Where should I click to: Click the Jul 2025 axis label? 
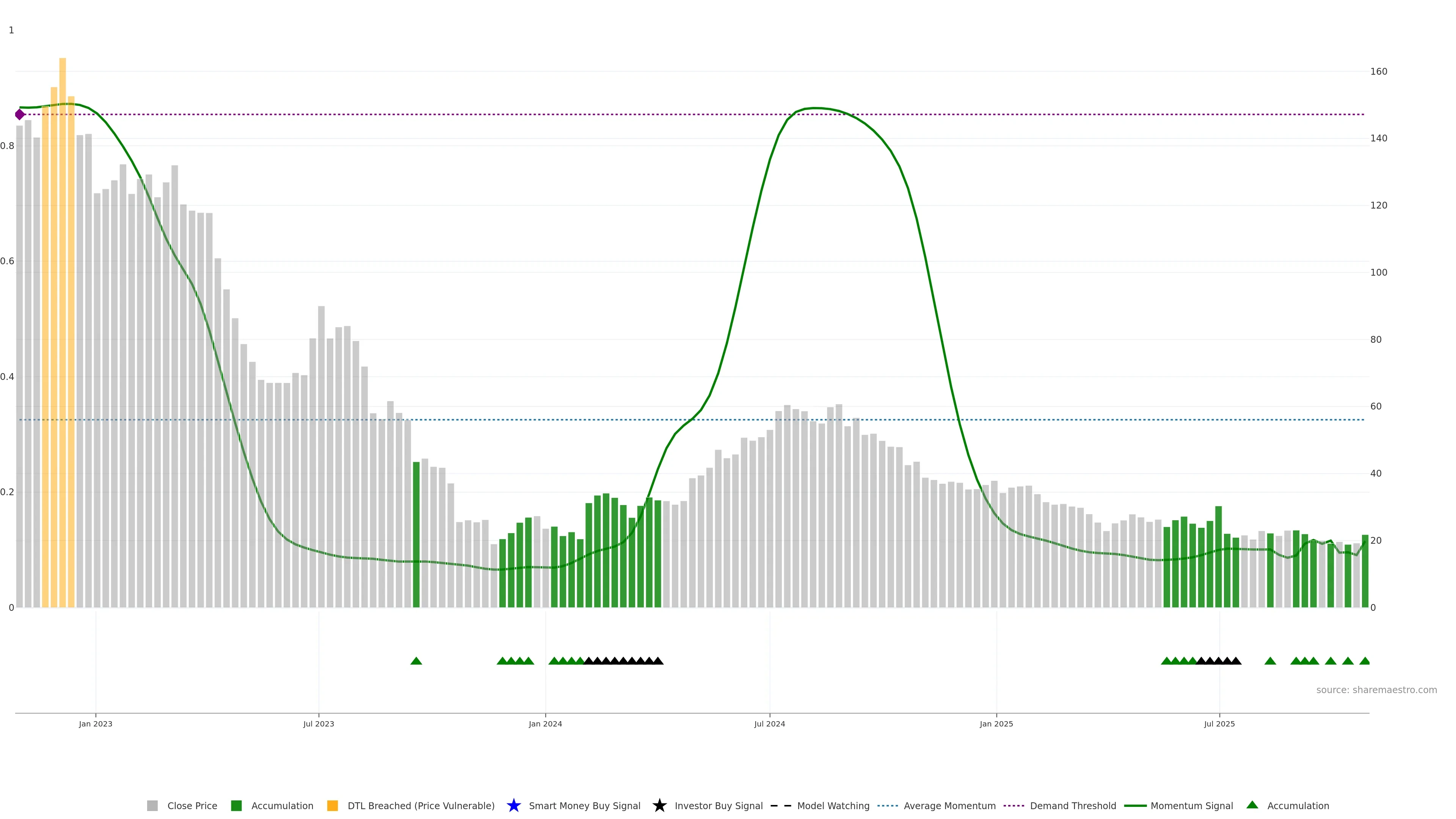click(x=1219, y=723)
